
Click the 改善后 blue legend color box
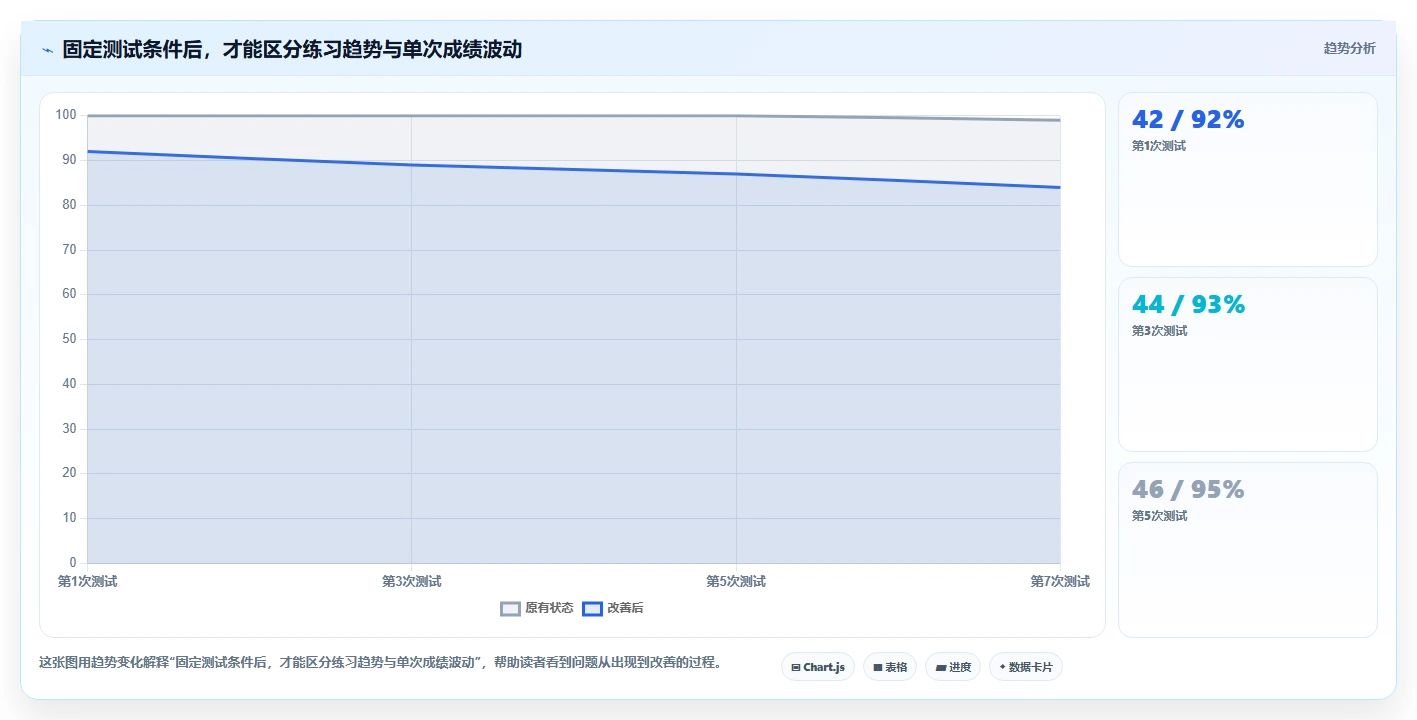(593, 608)
